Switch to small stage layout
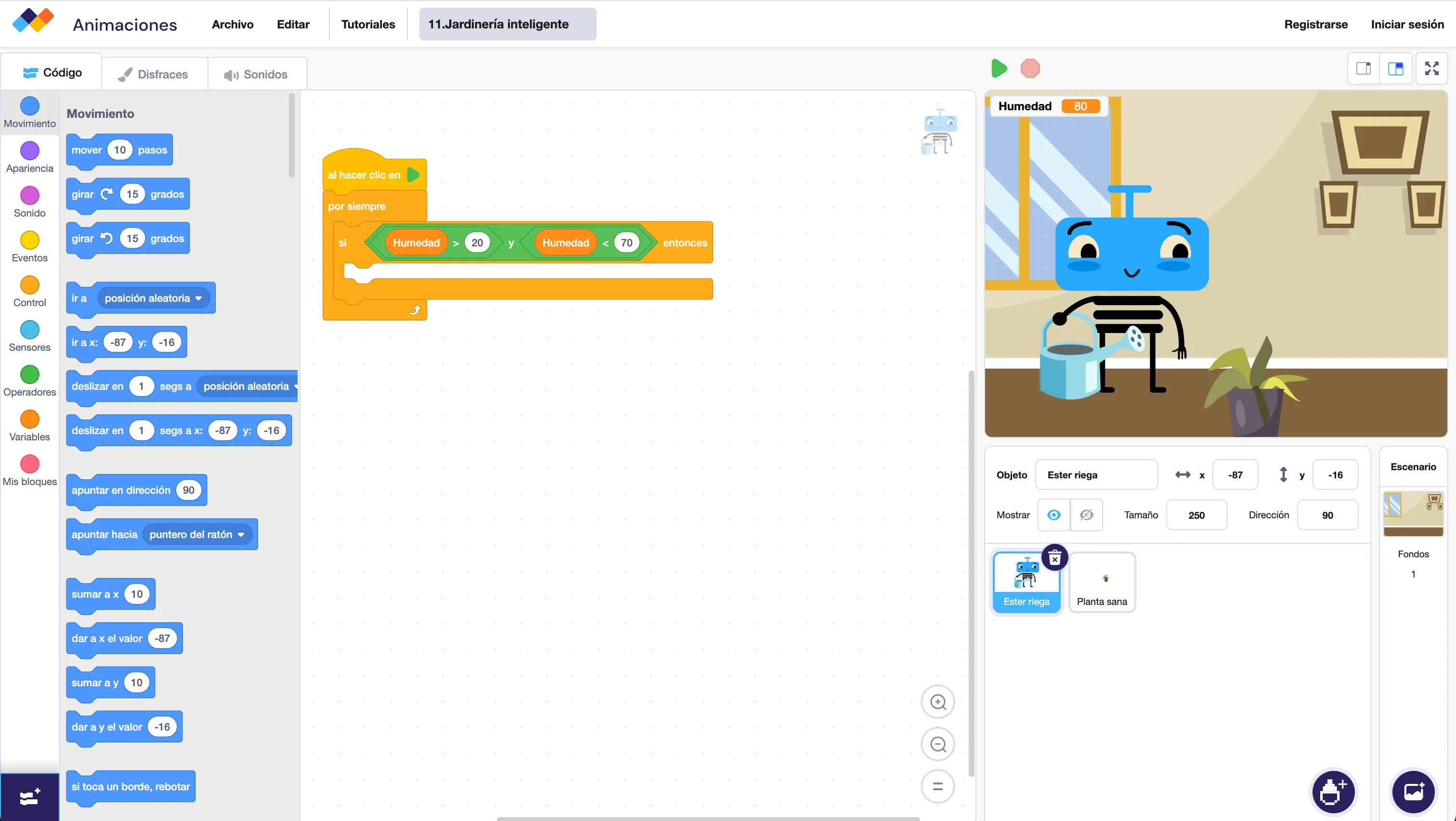The image size is (1456, 821). tap(1363, 68)
